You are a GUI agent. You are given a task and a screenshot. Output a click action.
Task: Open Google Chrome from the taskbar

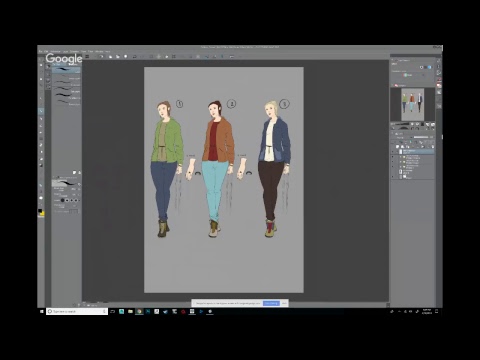[139, 311]
